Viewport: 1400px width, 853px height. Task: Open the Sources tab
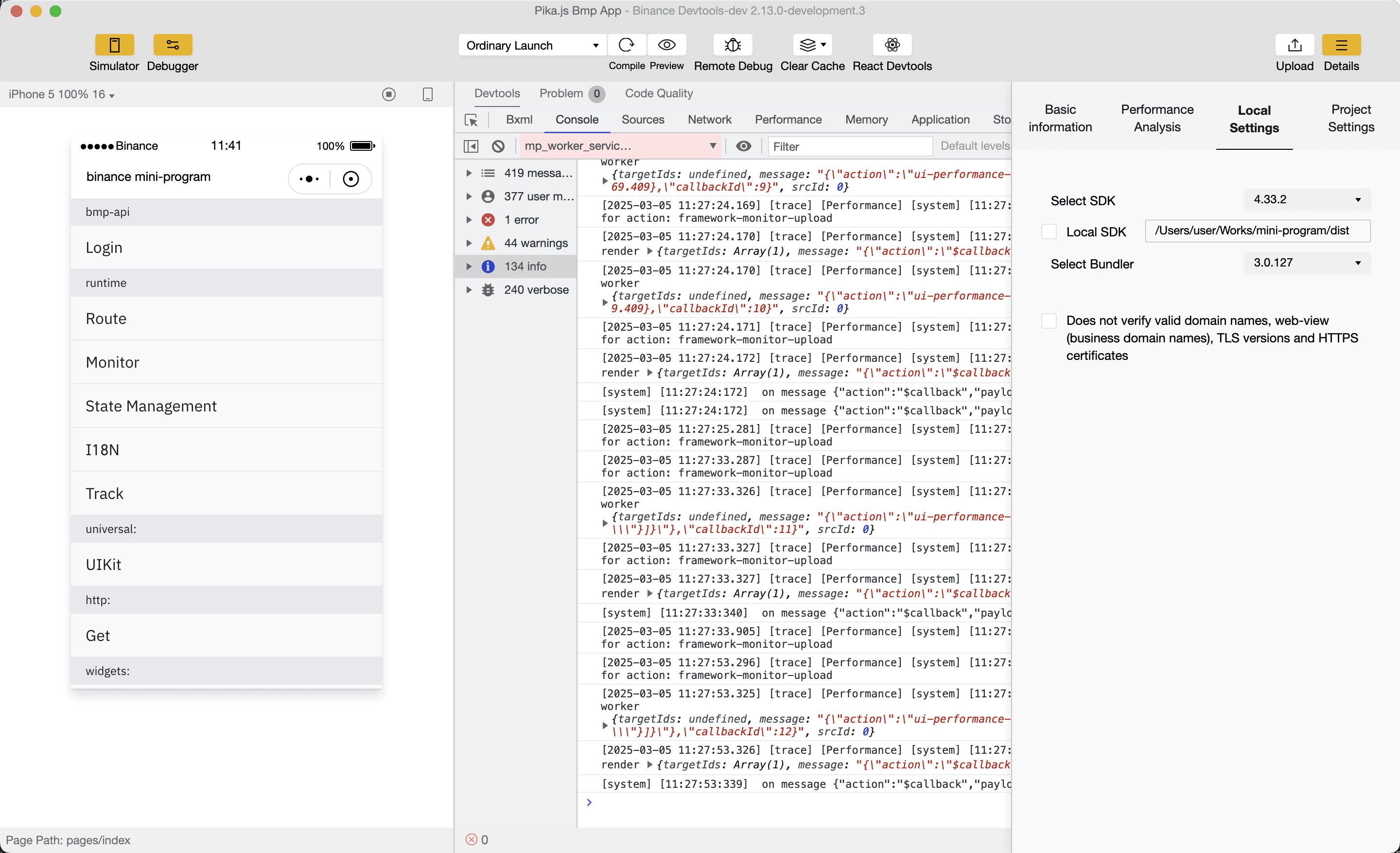[643, 119]
